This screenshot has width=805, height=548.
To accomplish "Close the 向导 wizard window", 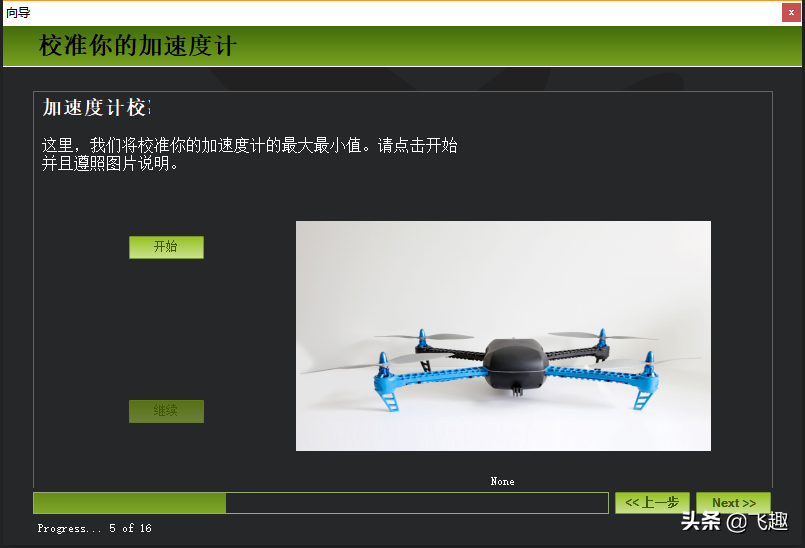I will pos(791,12).
